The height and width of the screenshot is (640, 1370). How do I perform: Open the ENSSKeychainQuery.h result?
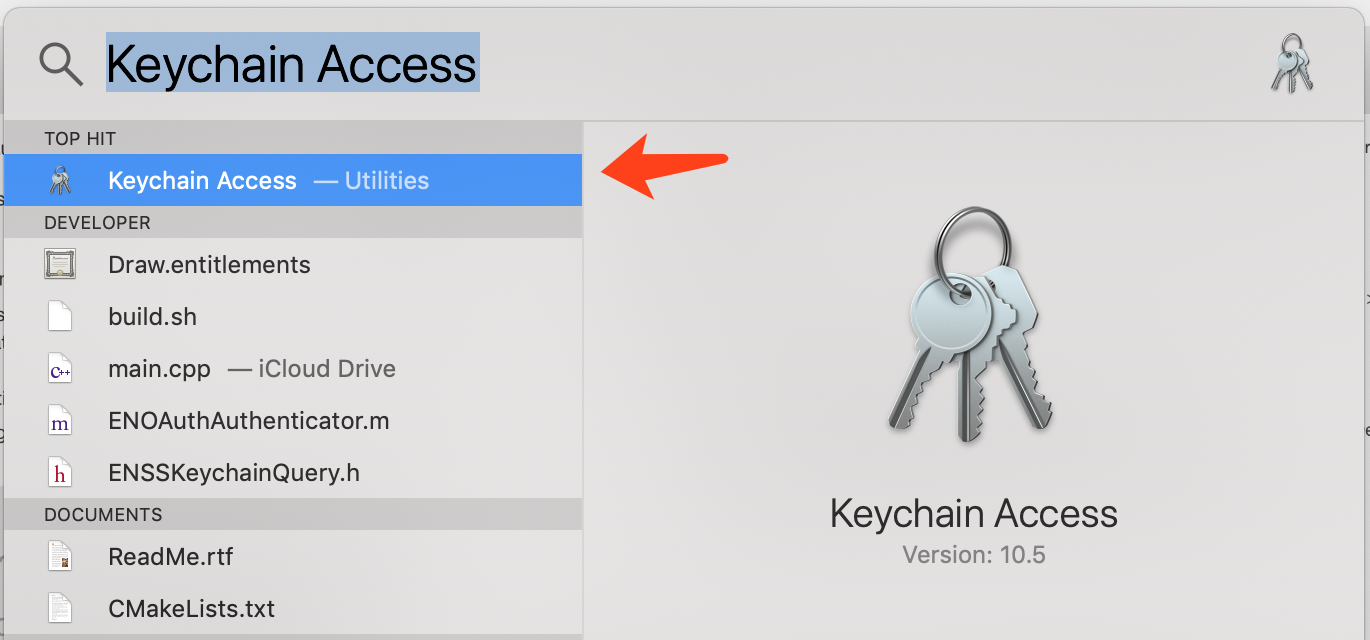click(x=233, y=473)
